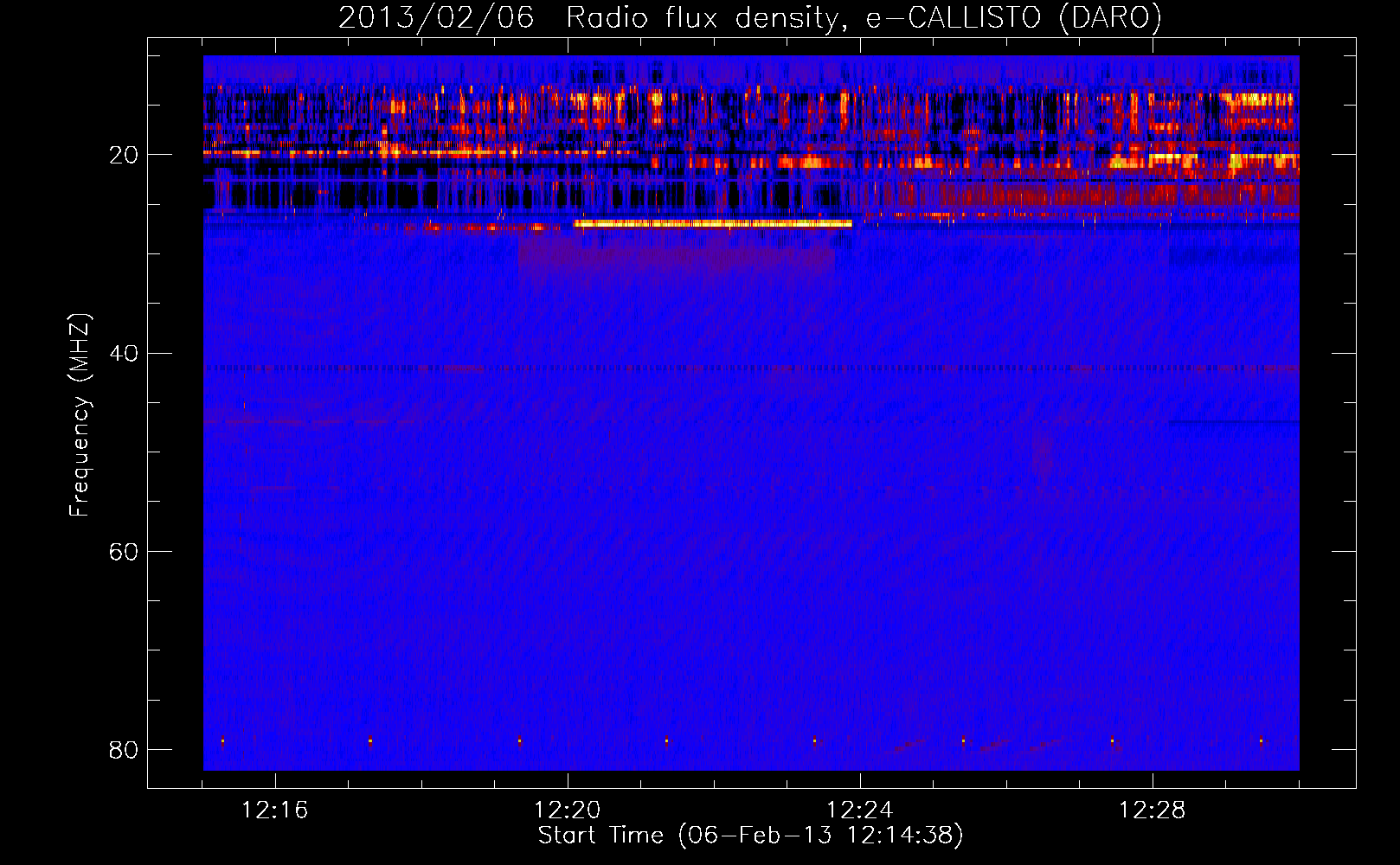Click the 'Start Time (06-Feb-13 12:14:38)' label
The image size is (1400, 865).
[750, 836]
